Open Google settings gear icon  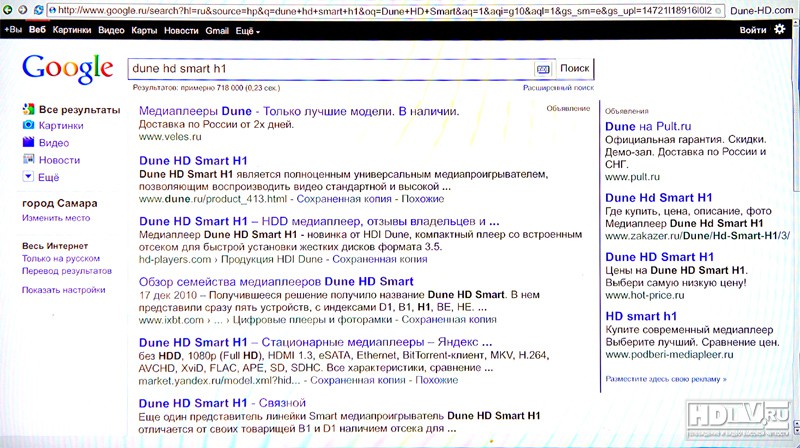tap(780, 29)
